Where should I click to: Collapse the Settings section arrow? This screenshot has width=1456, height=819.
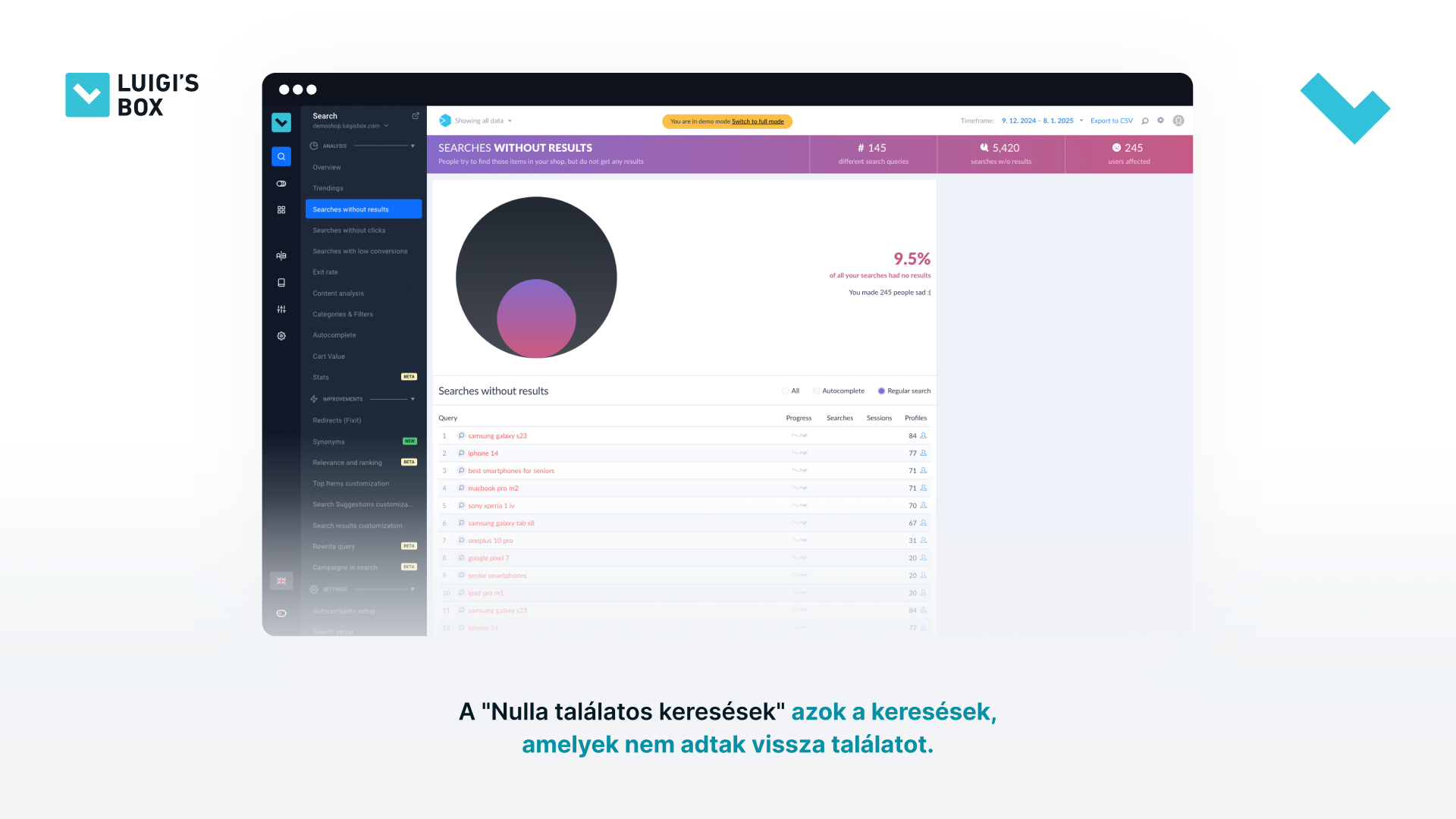click(413, 589)
